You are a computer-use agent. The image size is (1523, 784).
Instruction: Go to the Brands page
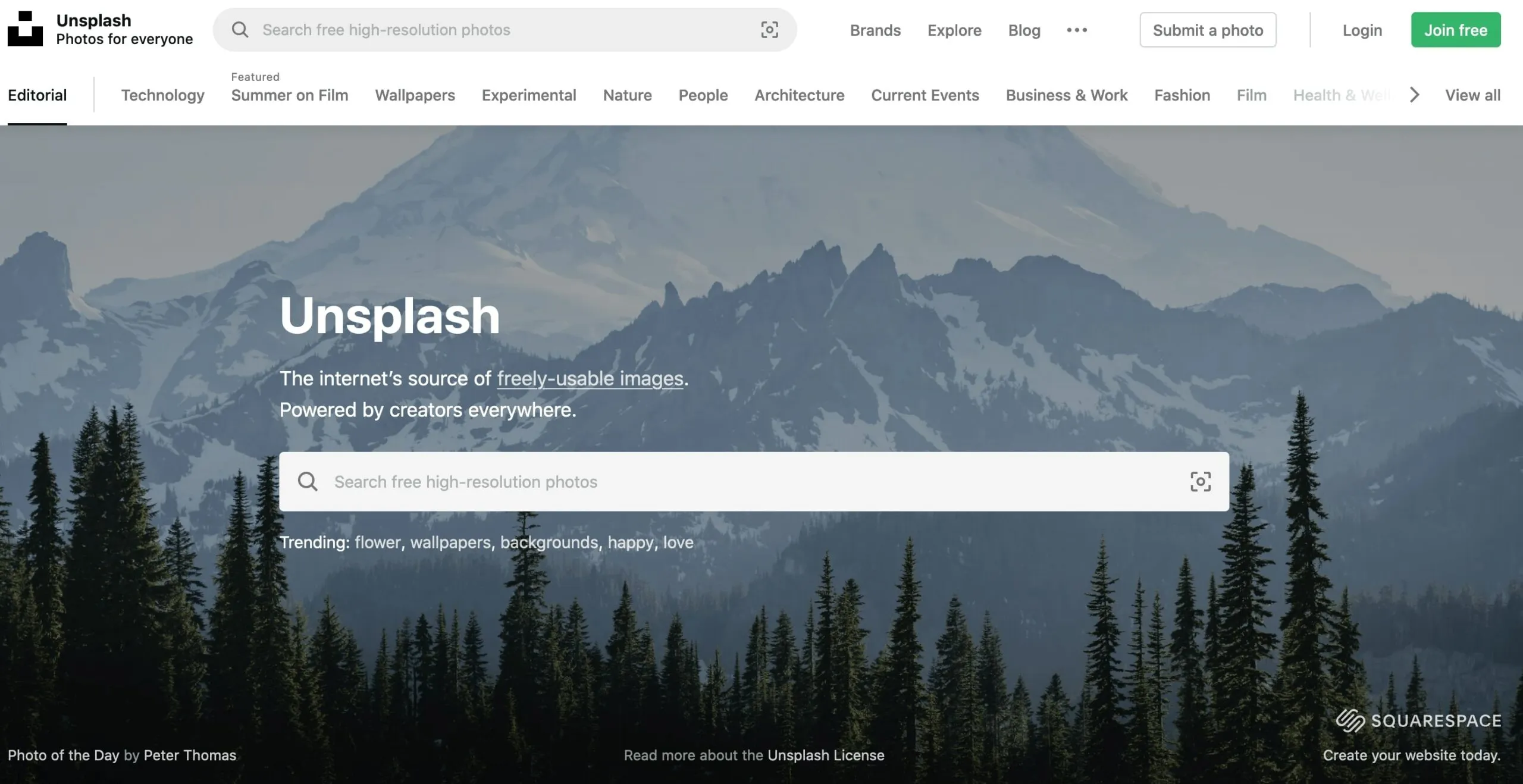875,30
